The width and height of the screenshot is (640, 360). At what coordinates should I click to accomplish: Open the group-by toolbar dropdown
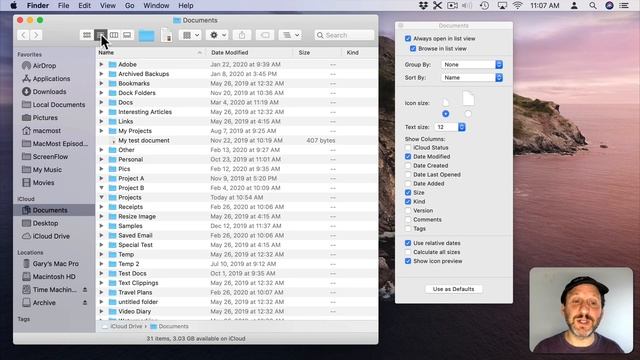190,35
